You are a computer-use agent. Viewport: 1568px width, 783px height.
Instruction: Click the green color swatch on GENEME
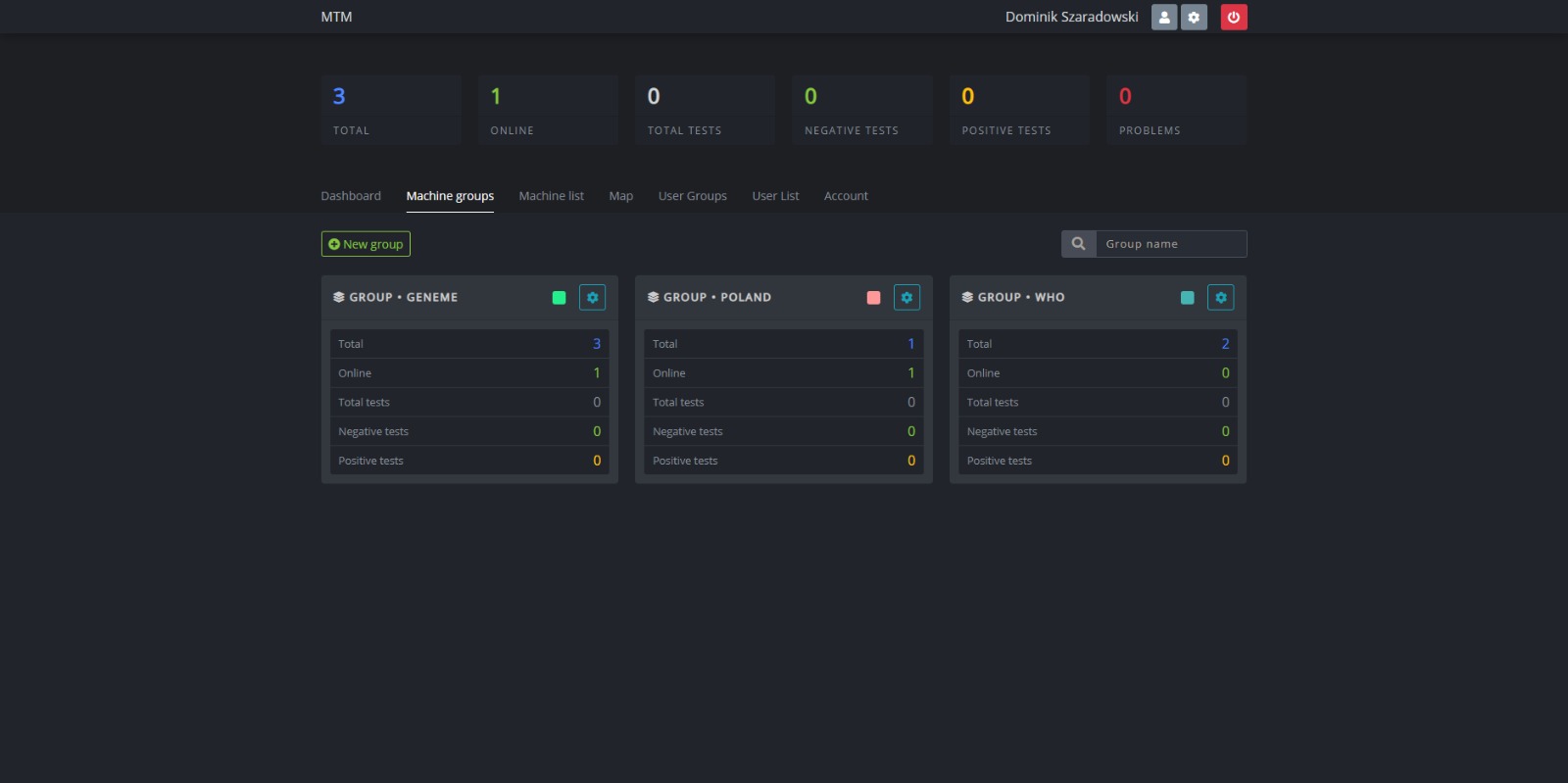click(559, 298)
